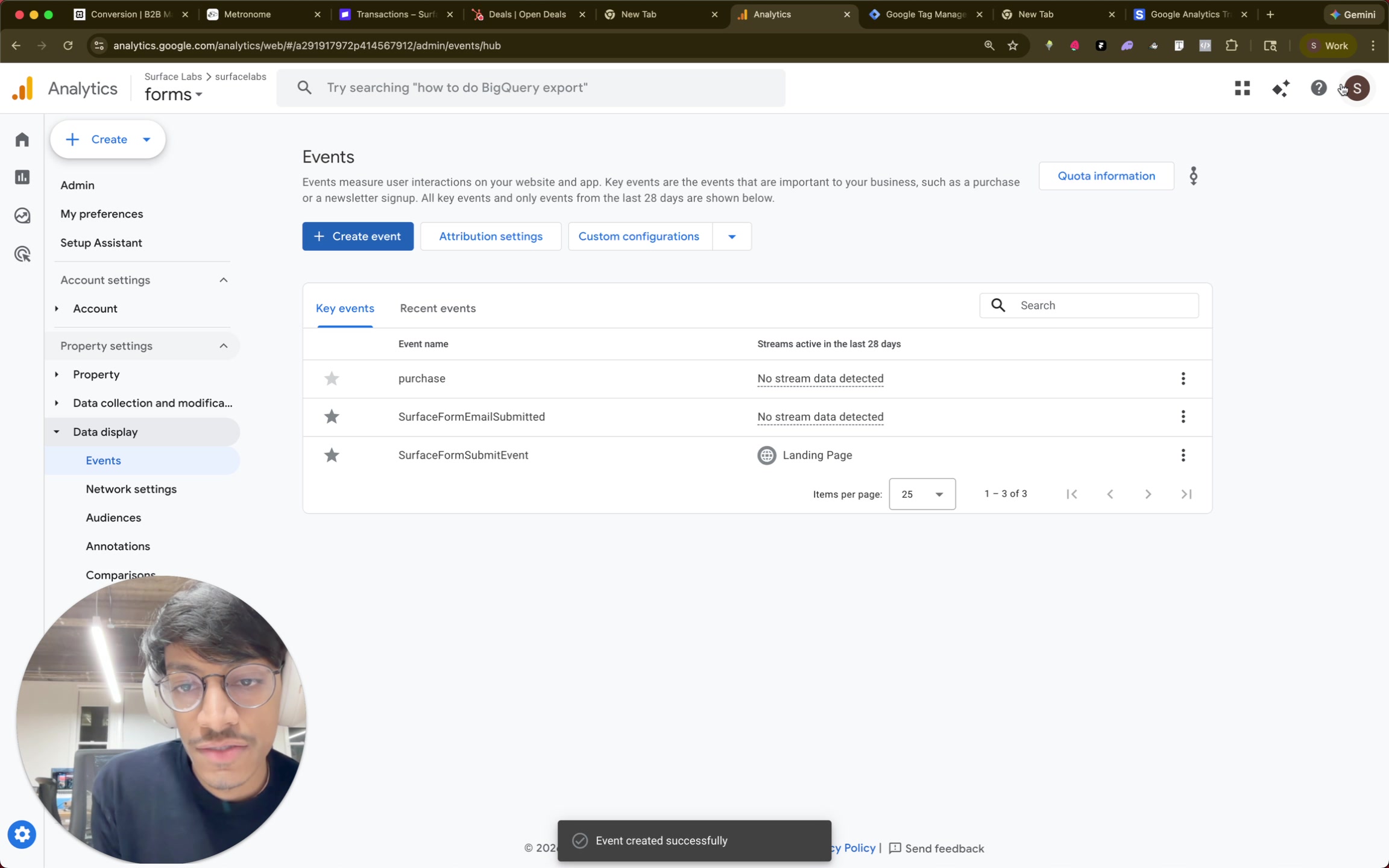This screenshot has height=868, width=1389.
Task: Open the search magnifier in the events table
Action: click(x=998, y=305)
